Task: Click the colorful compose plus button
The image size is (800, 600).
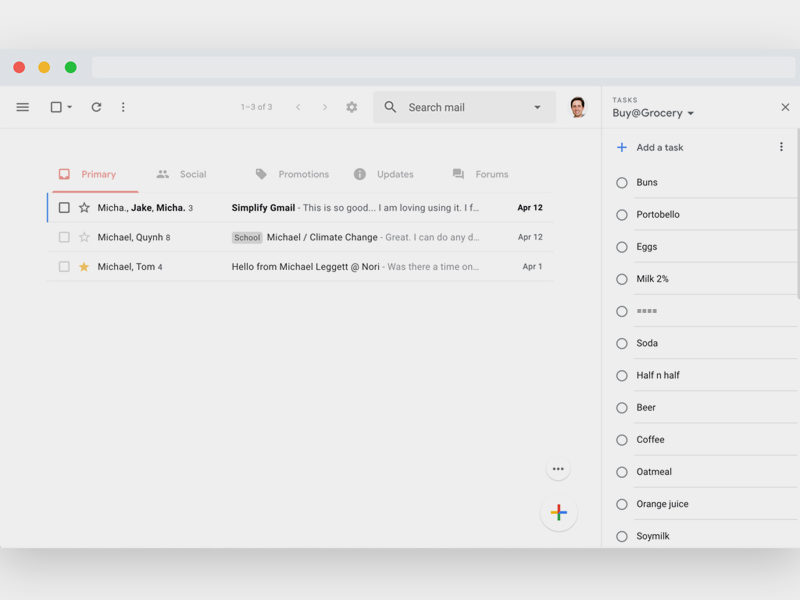Action: pos(558,513)
